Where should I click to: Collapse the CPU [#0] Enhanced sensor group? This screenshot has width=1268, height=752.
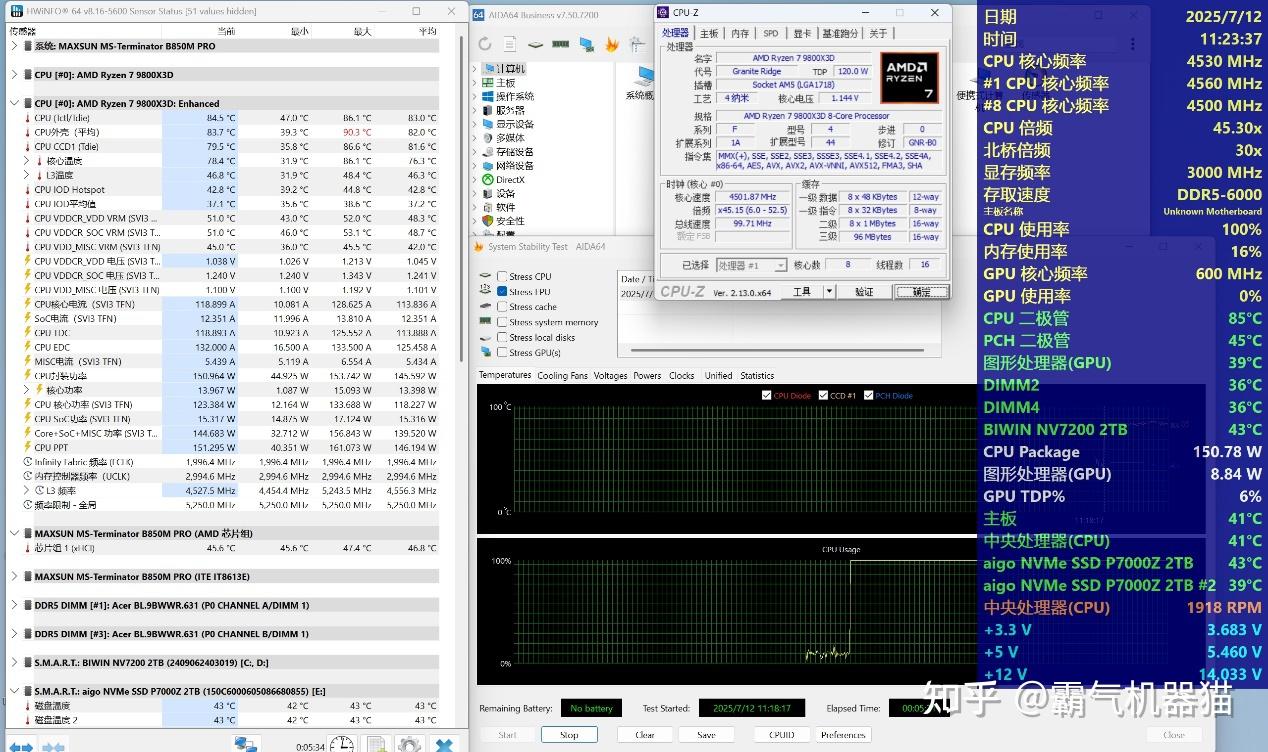(13, 103)
